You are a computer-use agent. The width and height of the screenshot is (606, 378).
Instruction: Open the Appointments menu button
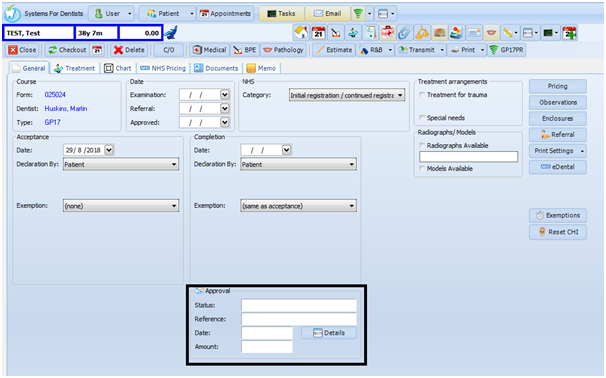point(226,14)
